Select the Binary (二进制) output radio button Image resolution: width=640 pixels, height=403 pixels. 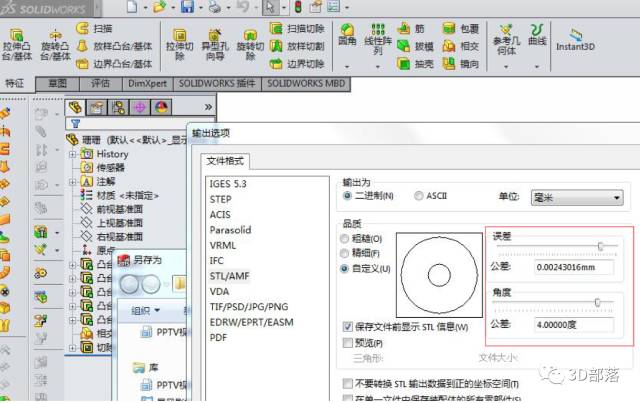pos(347,196)
